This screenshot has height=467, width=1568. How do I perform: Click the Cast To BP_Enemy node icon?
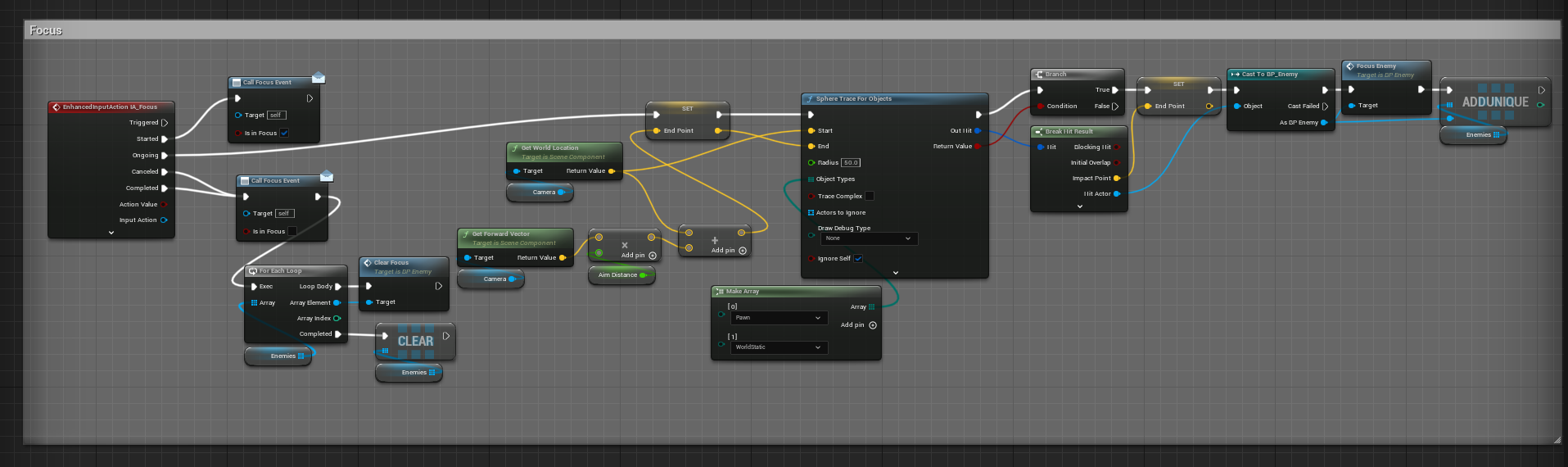click(x=1236, y=75)
